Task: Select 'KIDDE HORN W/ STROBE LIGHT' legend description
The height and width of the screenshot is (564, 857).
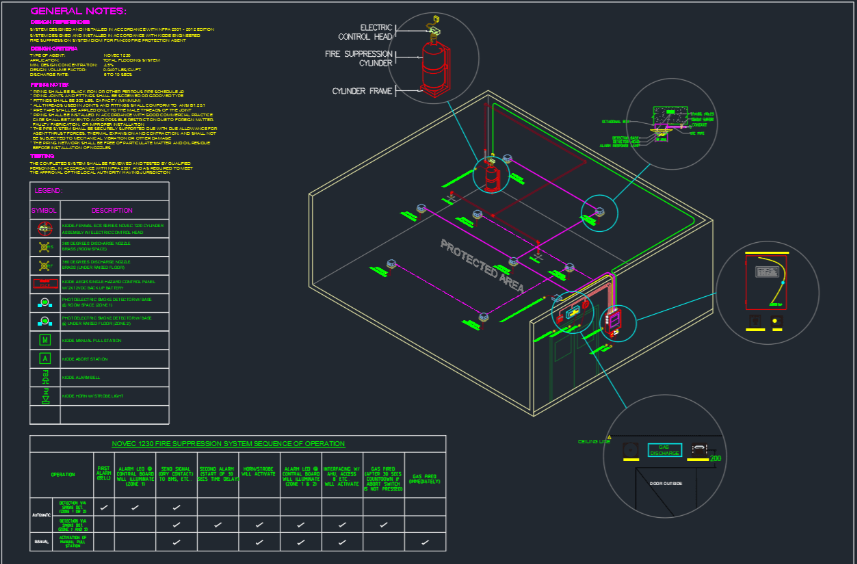Action: pyautogui.click(x=92, y=396)
